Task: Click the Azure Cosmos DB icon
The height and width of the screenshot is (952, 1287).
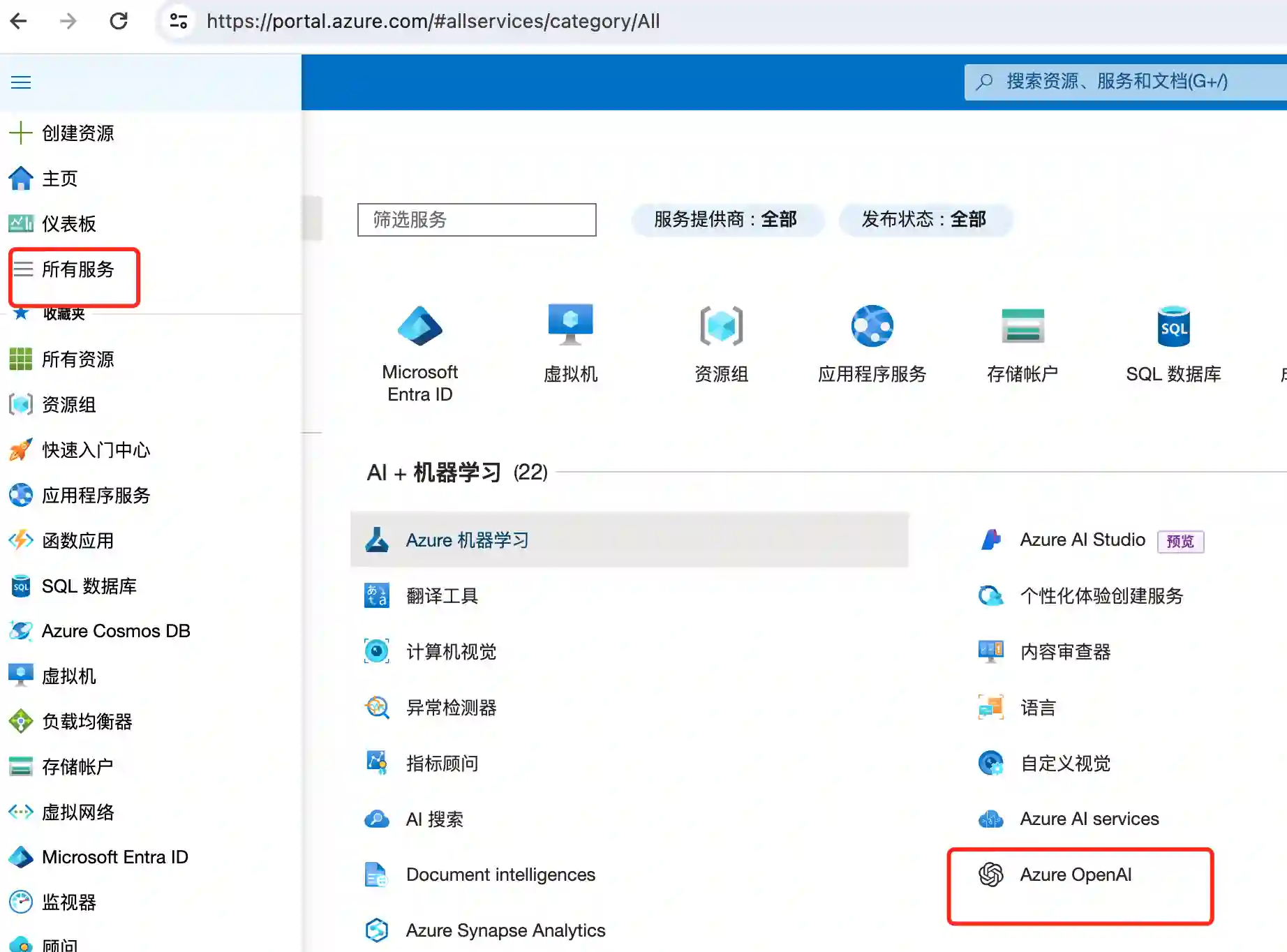Action: point(21,630)
